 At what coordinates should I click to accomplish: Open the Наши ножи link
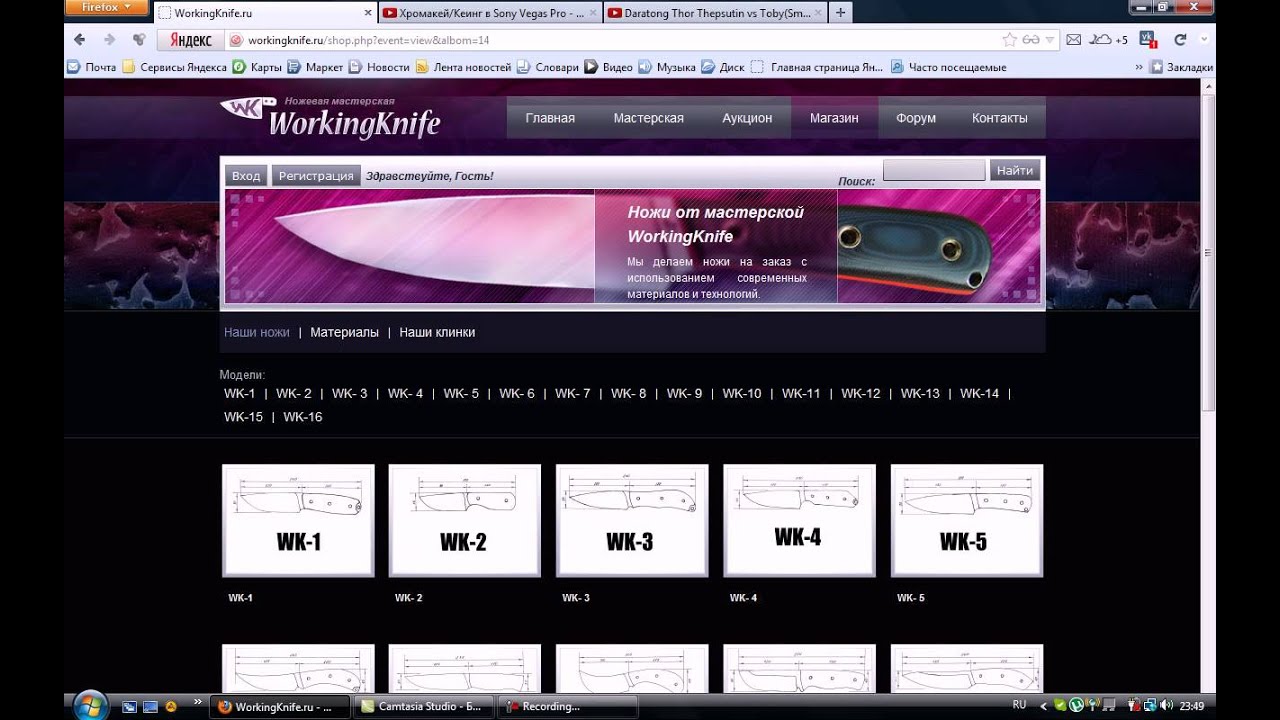point(257,332)
